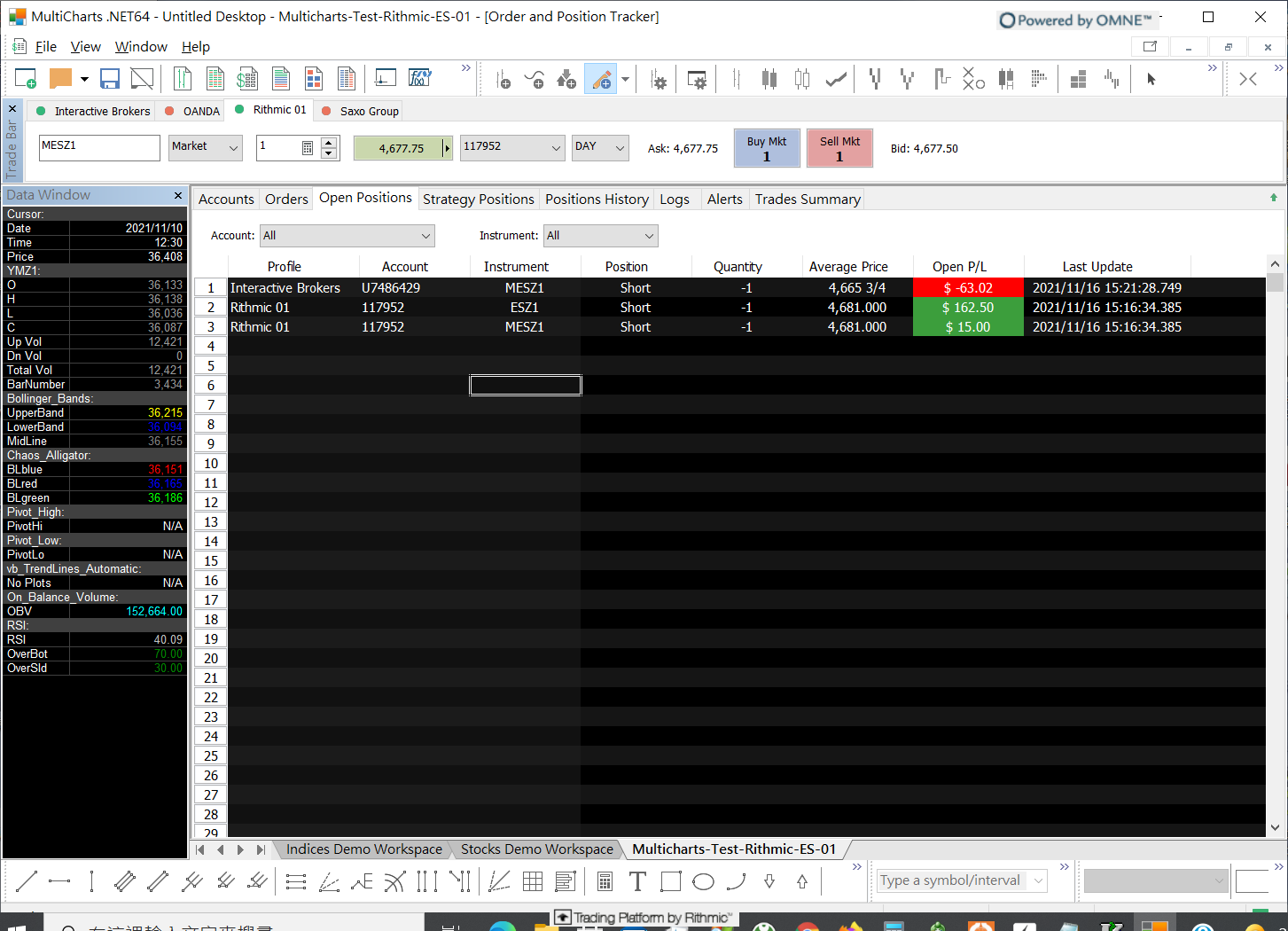This screenshot has height=931, width=1288.
Task: Sort by the Open P/L column header
Action: tap(959, 267)
